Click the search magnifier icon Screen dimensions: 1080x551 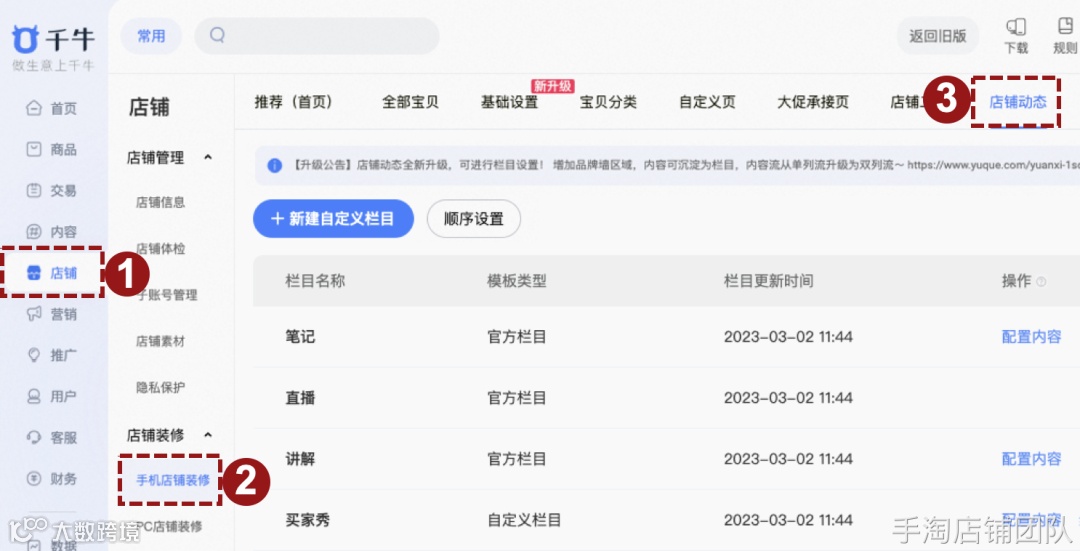coord(217,35)
